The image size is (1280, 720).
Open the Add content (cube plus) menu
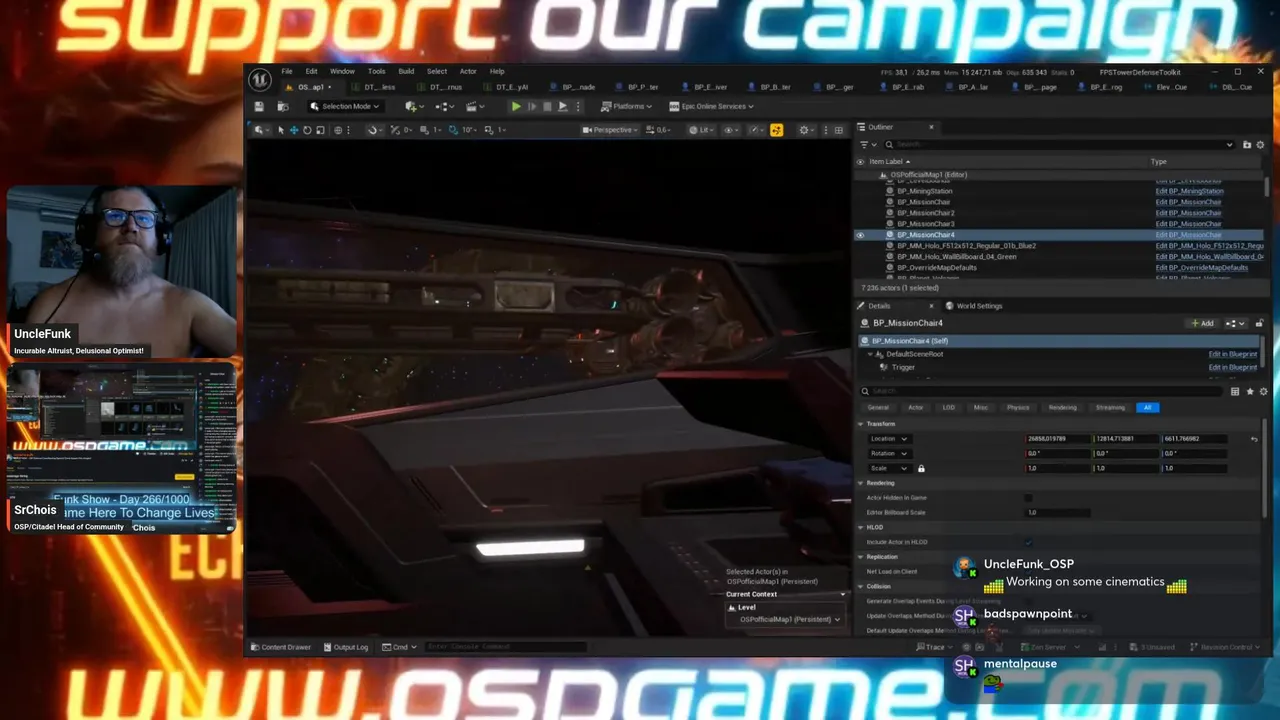tap(414, 106)
